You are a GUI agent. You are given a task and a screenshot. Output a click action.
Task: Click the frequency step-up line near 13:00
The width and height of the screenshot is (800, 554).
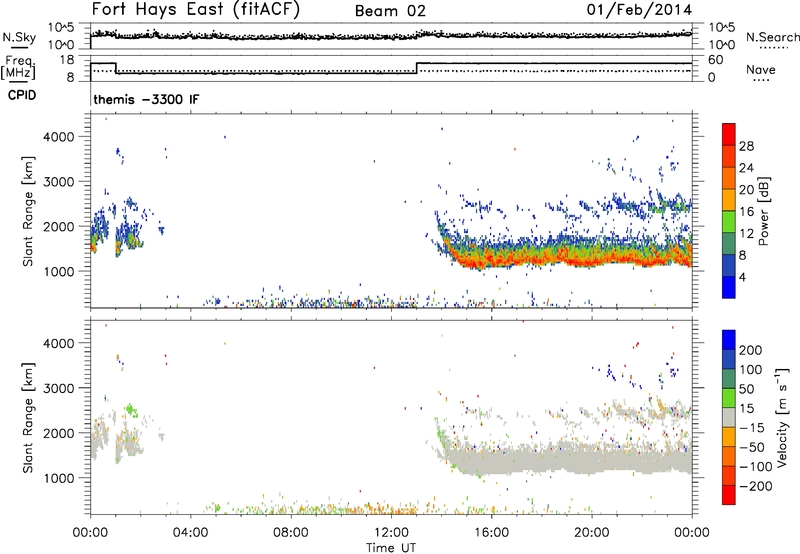pos(417,68)
